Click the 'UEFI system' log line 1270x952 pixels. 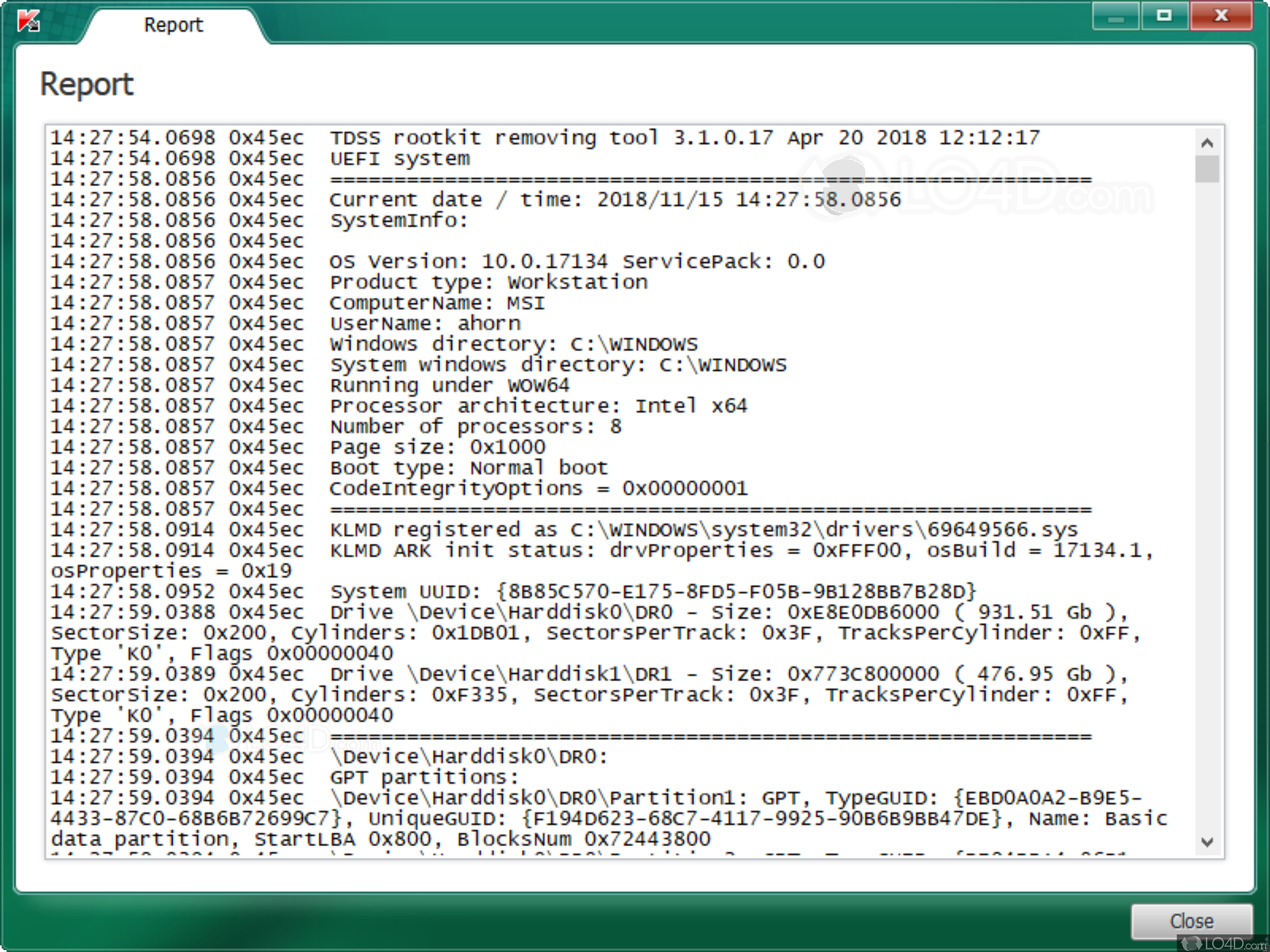260,159
